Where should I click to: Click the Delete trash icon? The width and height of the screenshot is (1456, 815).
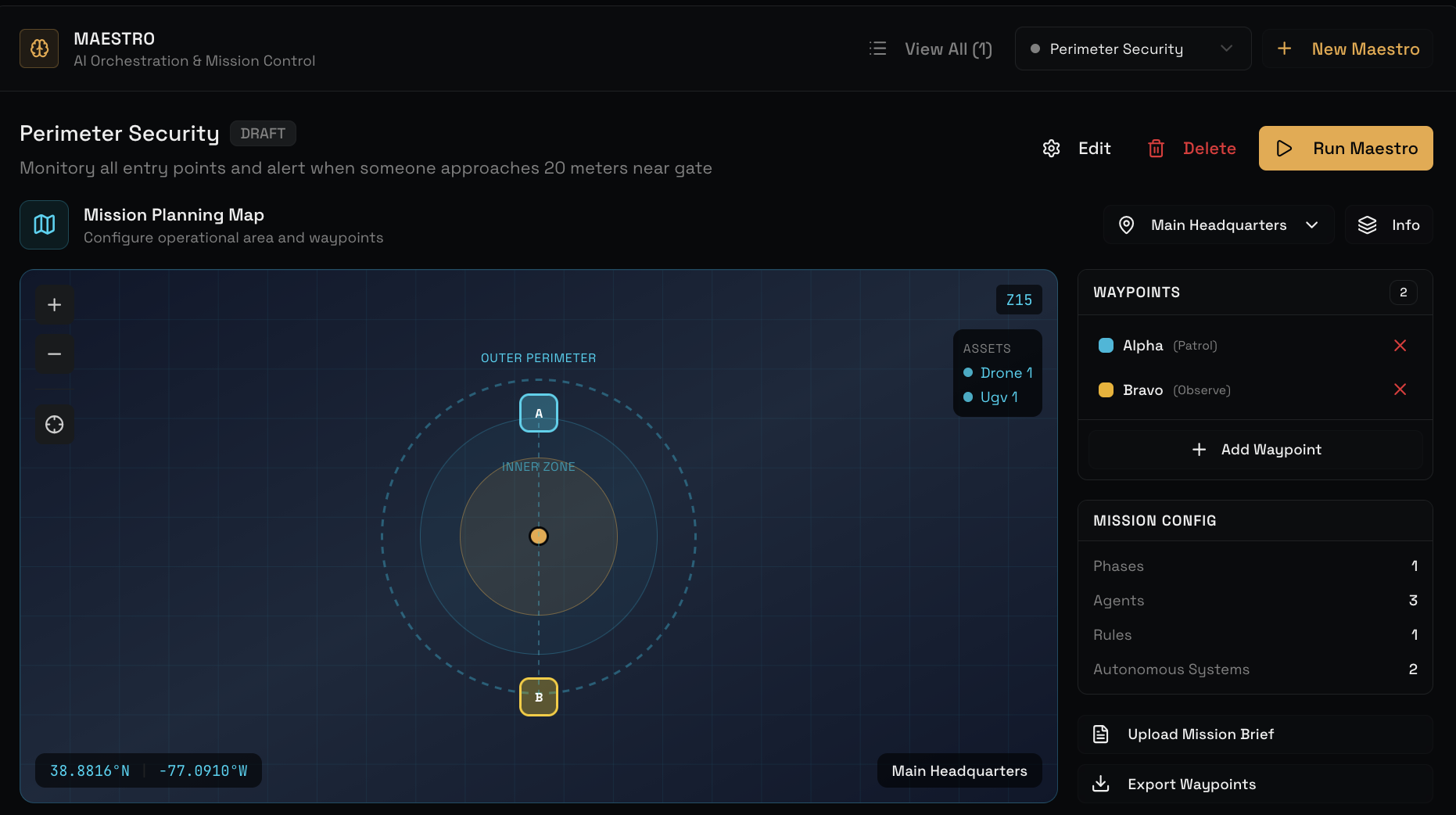click(x=1156, y=149)
